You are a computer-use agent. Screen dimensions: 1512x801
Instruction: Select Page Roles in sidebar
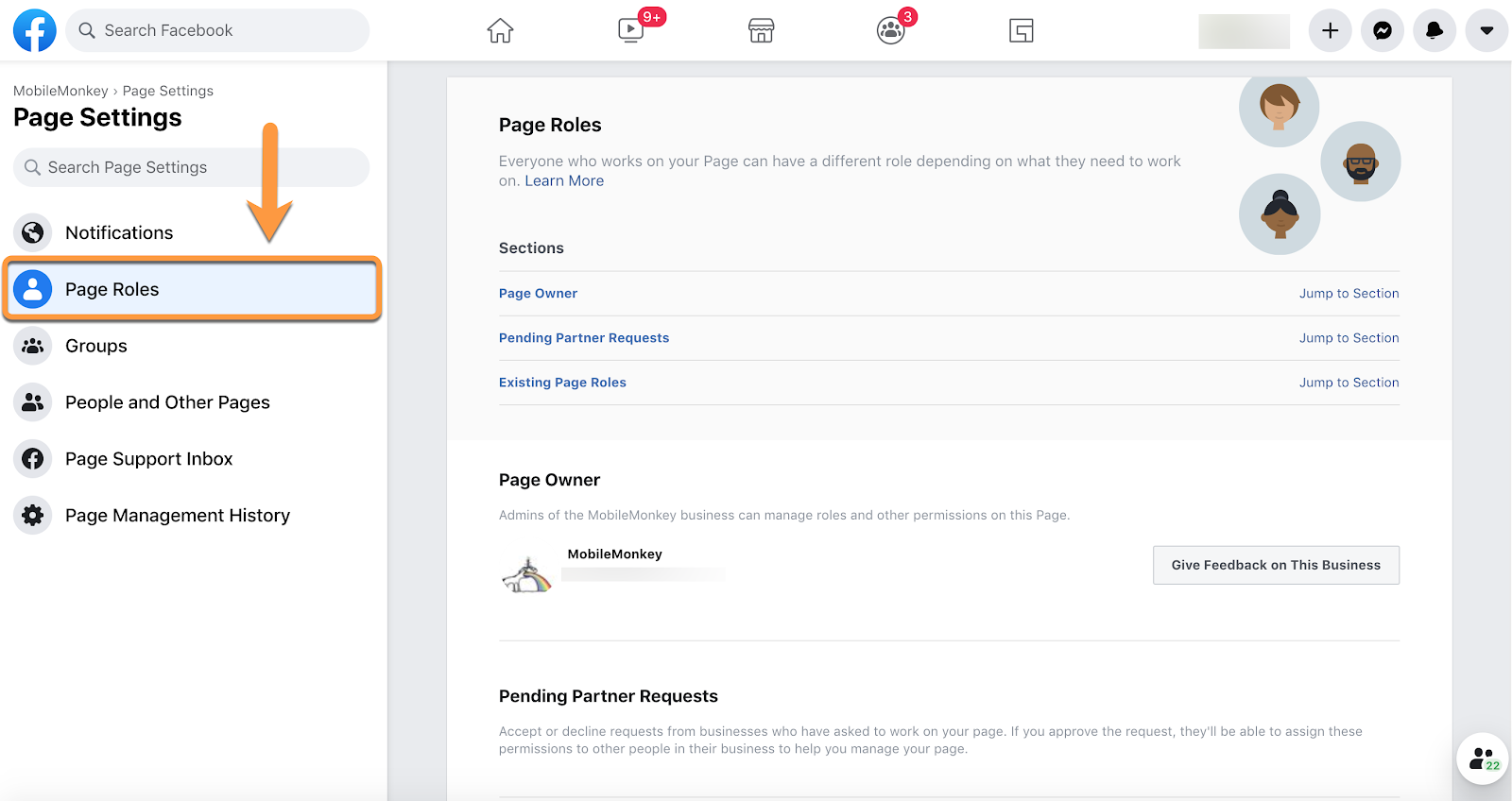click(x=191, y=289)
